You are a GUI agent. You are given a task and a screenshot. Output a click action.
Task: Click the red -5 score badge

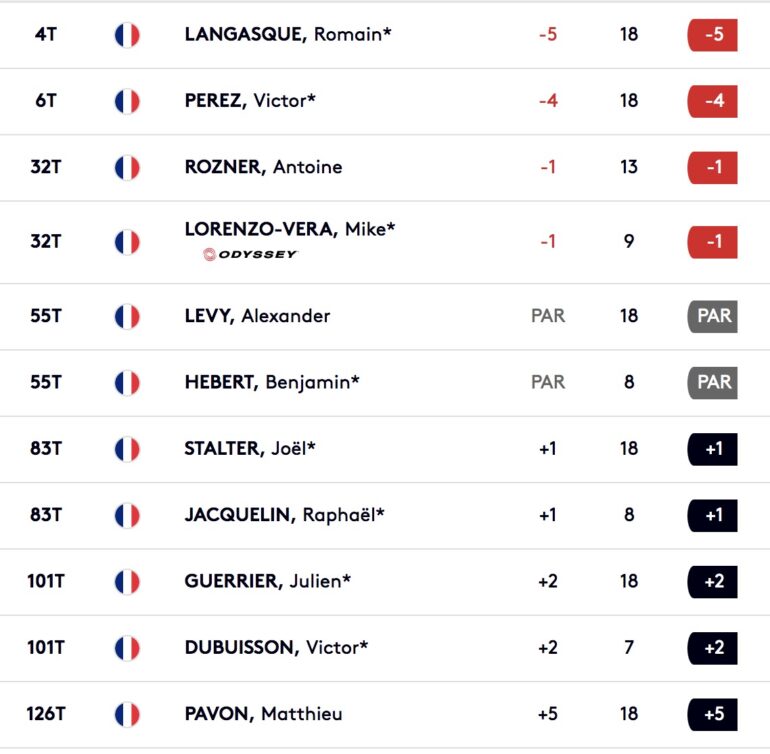(712, 35)
